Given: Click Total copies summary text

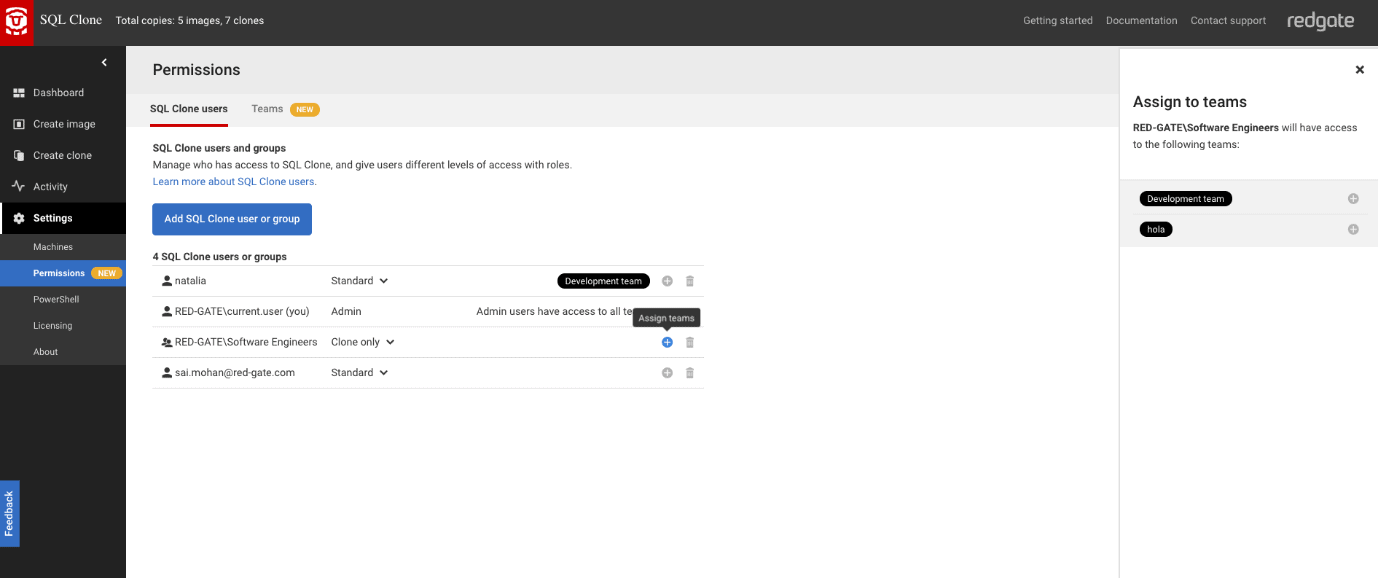Looking at the screenshot, I should click(x=190, y=21).
